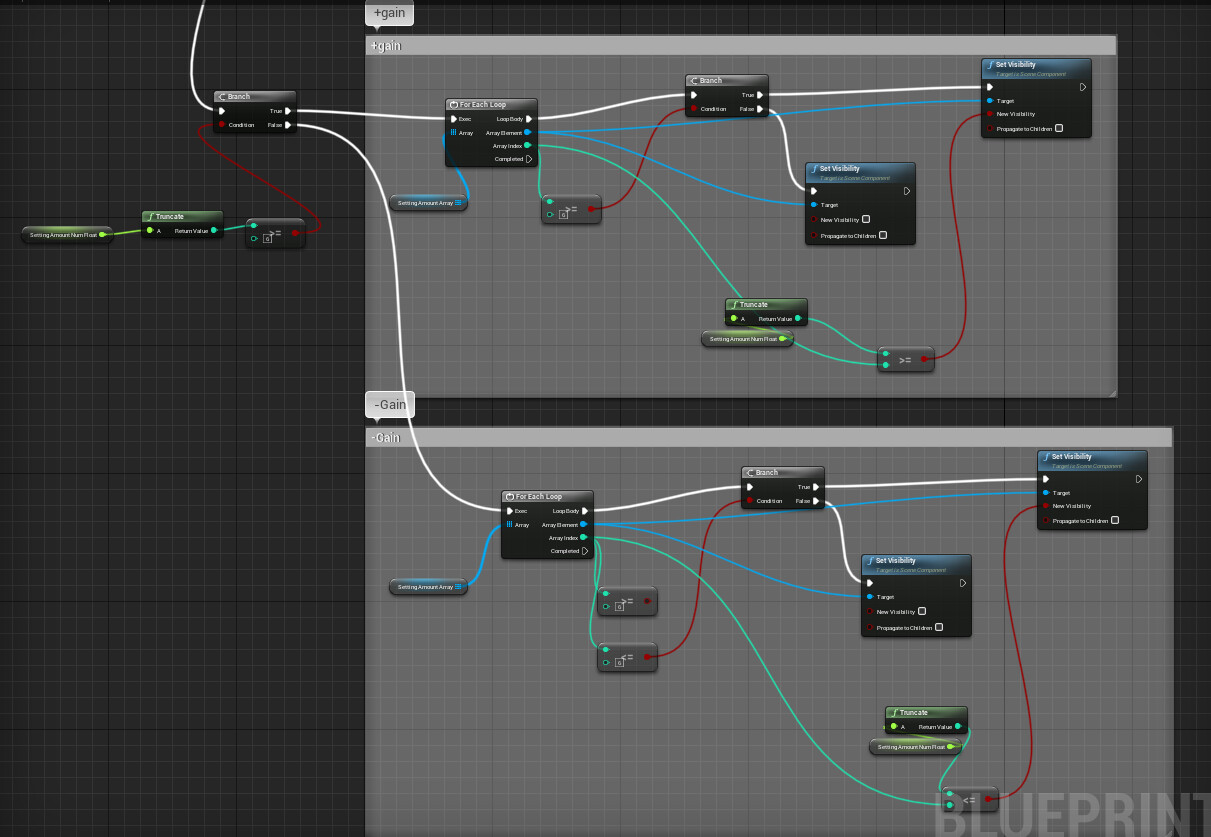Screen dimensions: 1211x837
Task: Click Completed pin of -Gain For Each Loop
Action: [585, 551]
